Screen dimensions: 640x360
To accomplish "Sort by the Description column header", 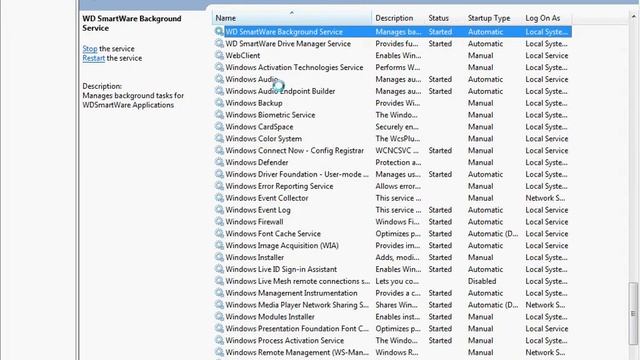I will [x=398, y=18].
